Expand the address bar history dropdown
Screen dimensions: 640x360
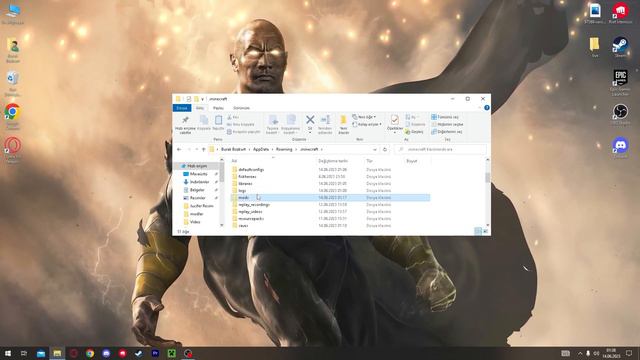click(375, 150)
